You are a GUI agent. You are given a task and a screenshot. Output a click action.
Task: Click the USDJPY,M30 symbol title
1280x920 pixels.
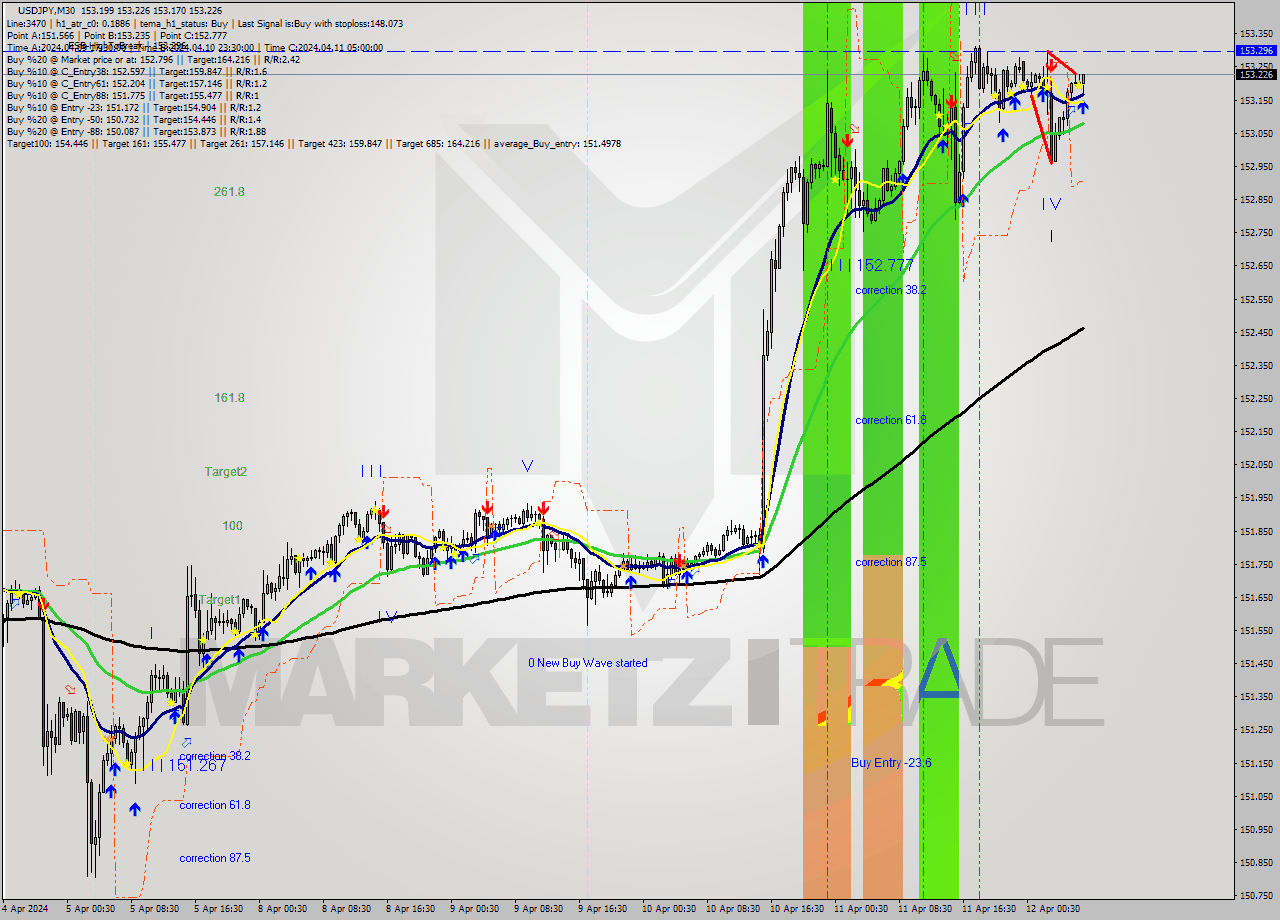(48, 10)
